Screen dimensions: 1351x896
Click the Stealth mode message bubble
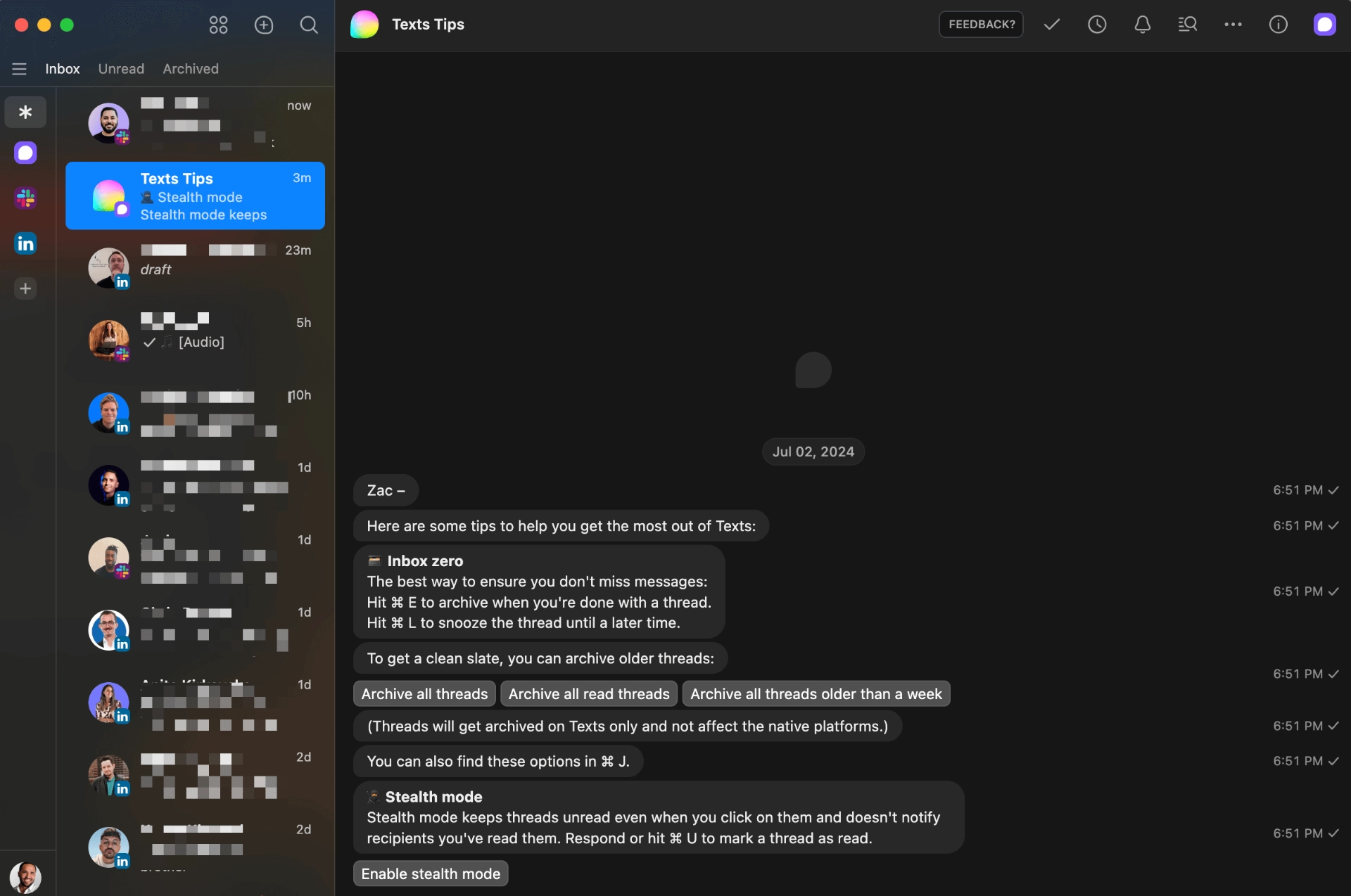659,818
